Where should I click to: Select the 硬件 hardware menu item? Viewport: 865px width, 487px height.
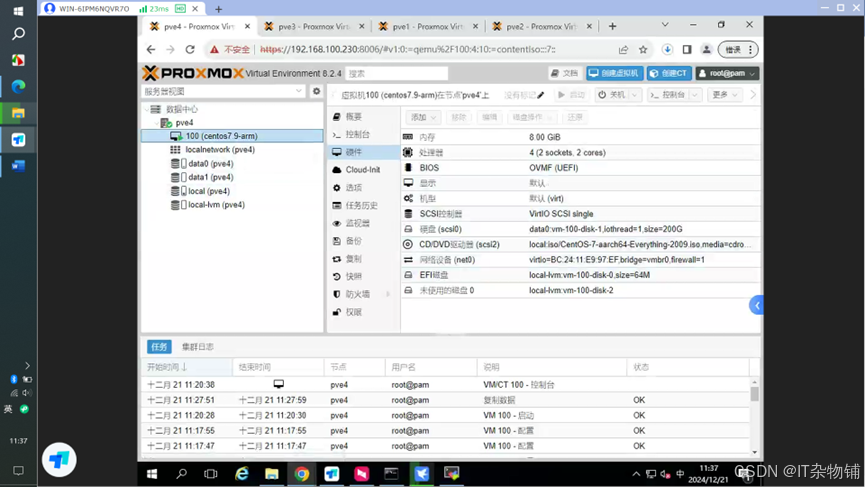[363, 152]
